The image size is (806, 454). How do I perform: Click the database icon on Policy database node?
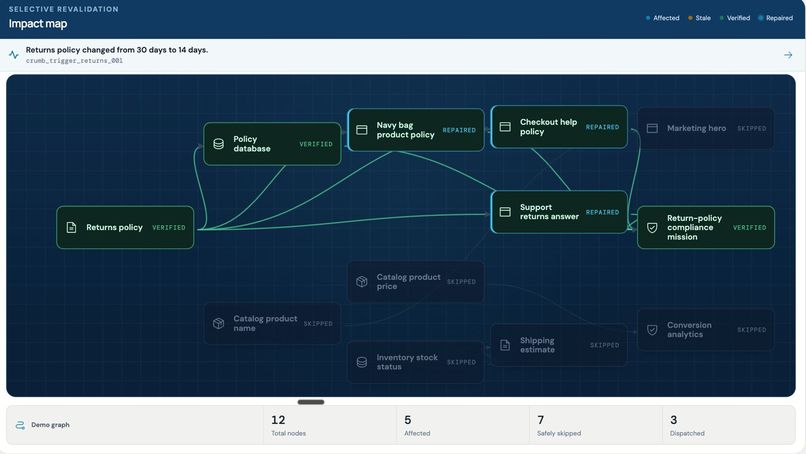[218, 144]
